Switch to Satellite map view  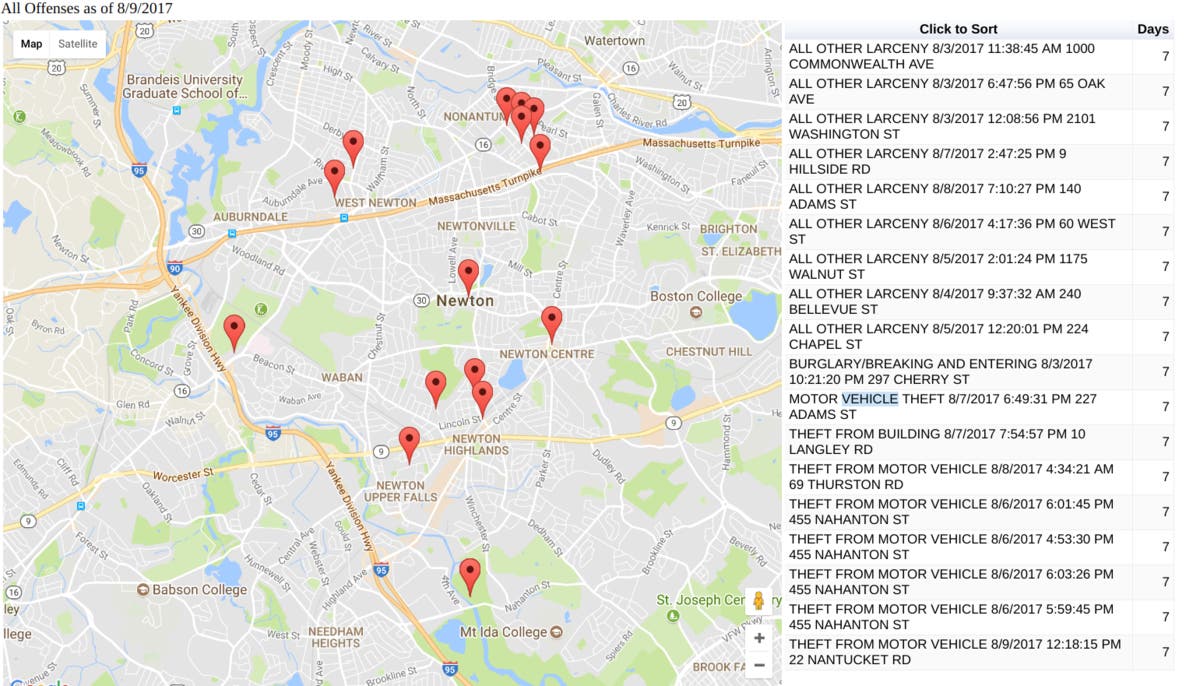pos(77,44)
